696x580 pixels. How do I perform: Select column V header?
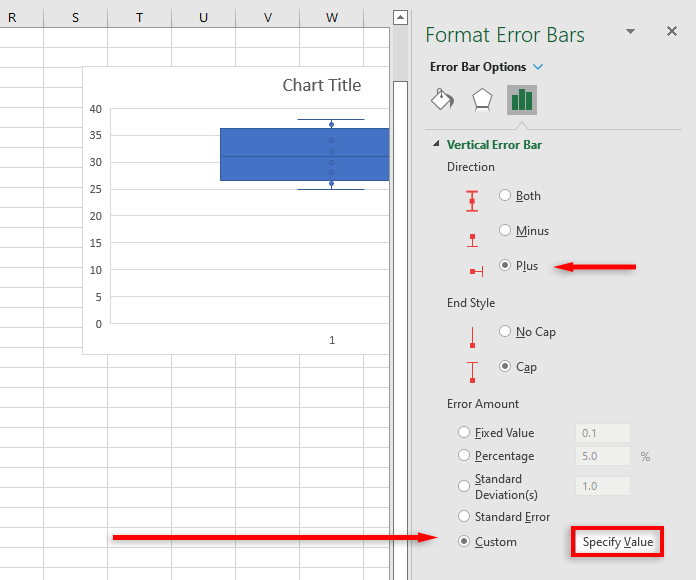(x=268, y=18)
